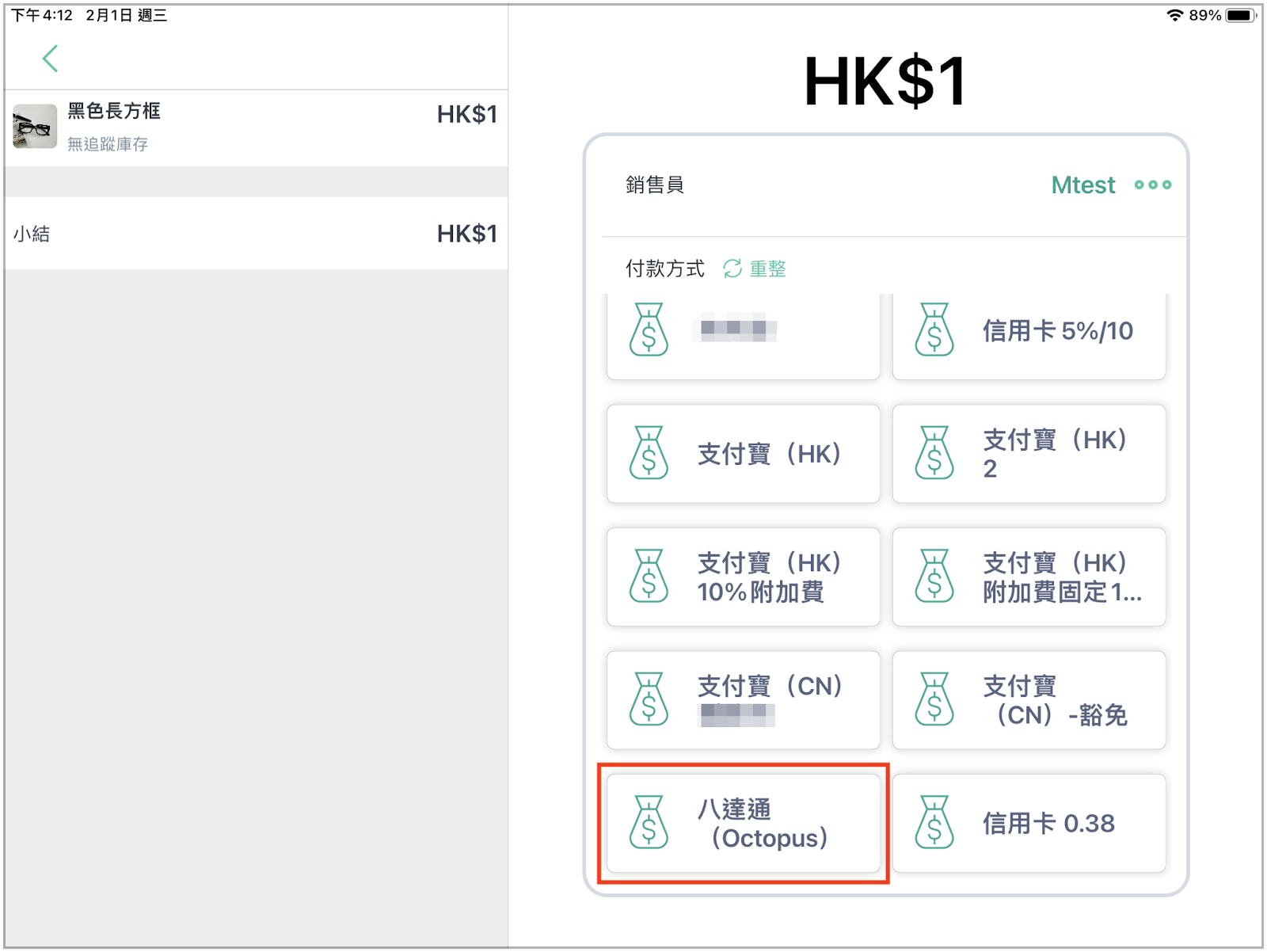Tap 重整 to refresh payment methods
This screenshot has width=1267, height=952.
[x=767, y=269]
